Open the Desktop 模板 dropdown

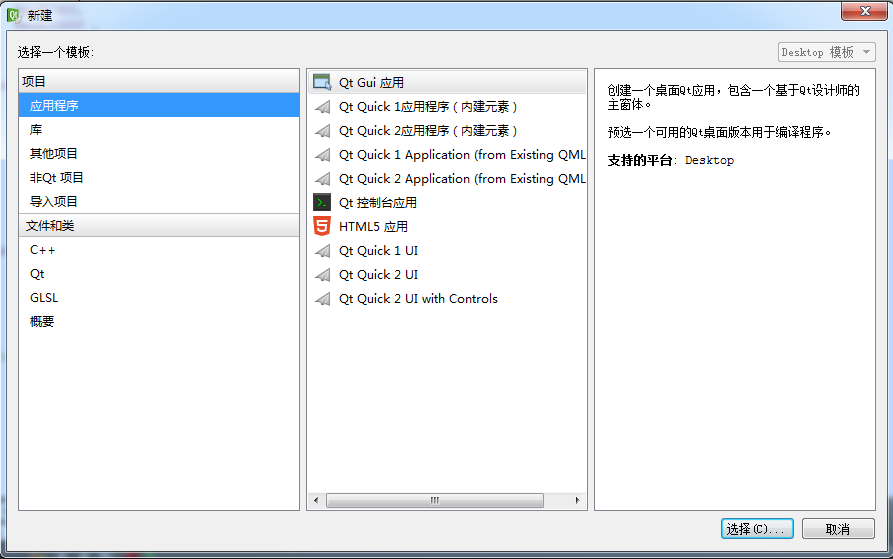point(826,52)
